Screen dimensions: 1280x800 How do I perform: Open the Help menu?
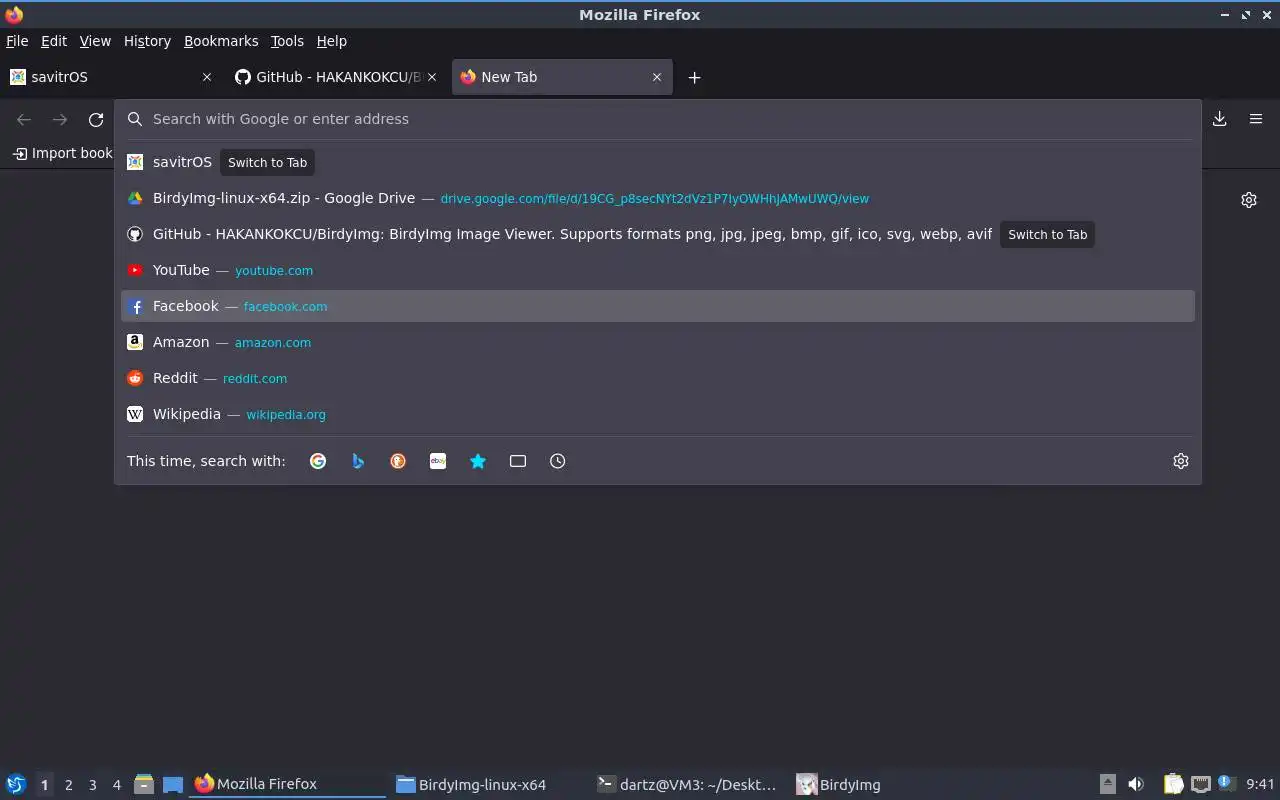coord(331,41)
